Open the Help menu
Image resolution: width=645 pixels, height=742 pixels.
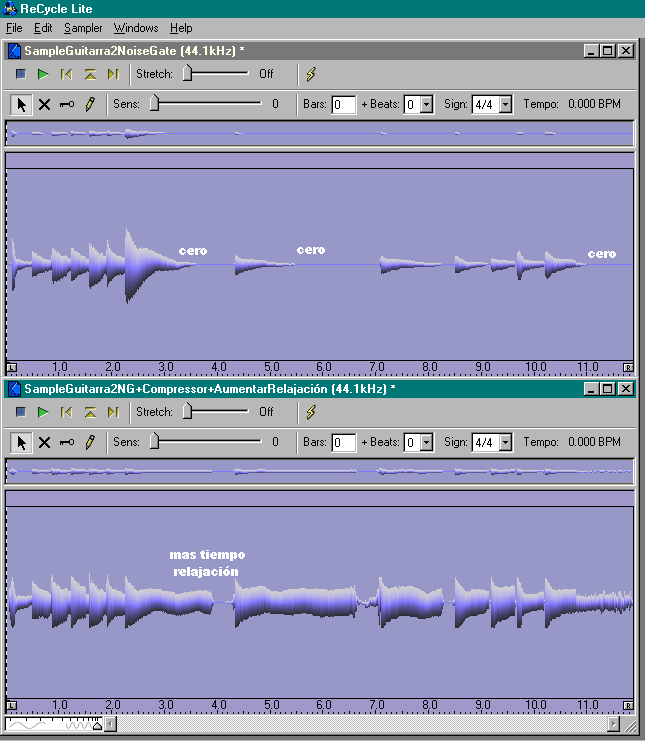click(181, 28)
